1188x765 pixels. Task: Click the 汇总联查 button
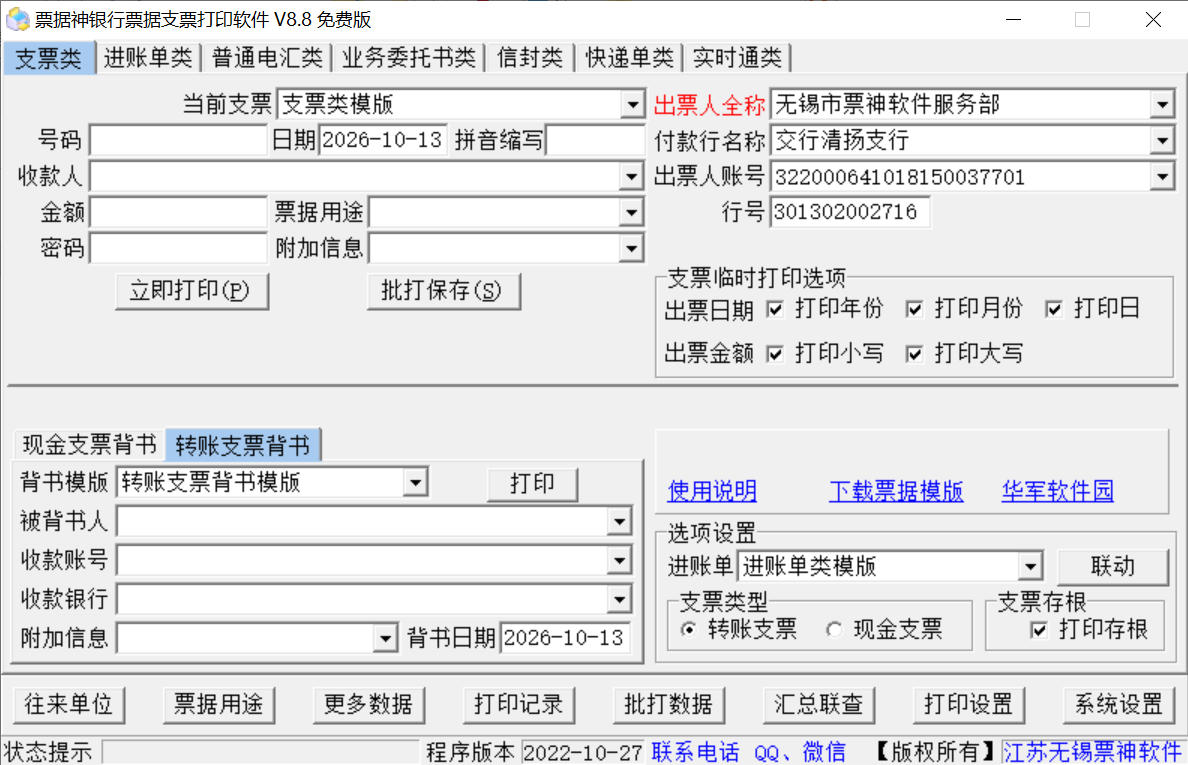pyautogui.click(x=819, y=705)
